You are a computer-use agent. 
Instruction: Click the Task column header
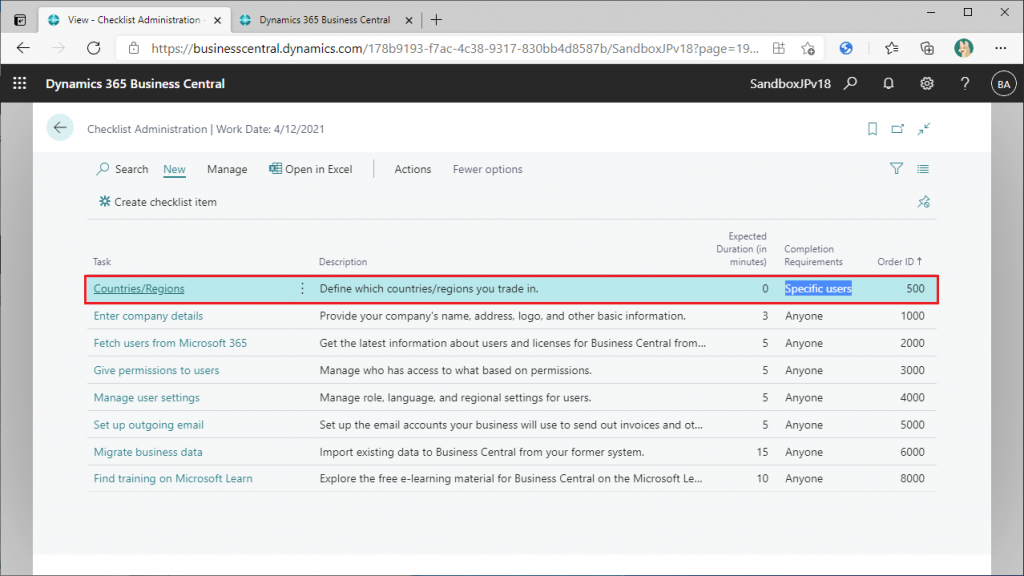101,261
